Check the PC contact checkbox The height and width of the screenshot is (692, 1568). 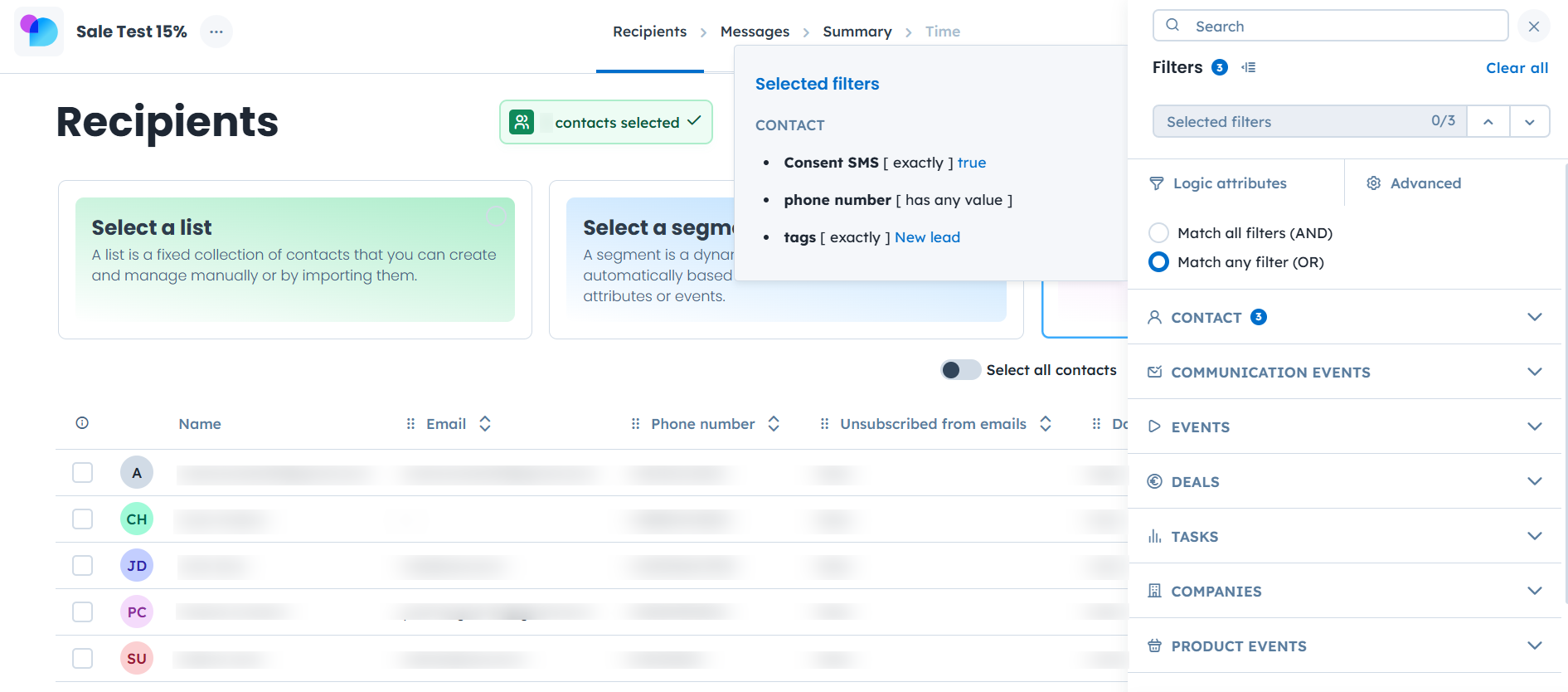click(x=82, y=612)
